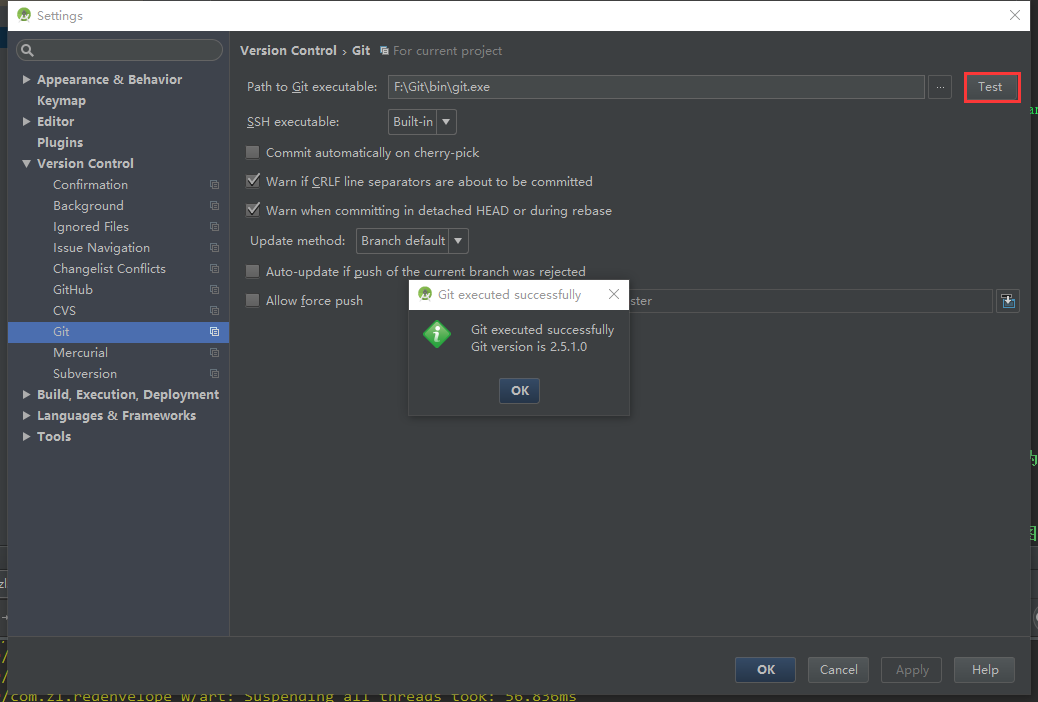This screenshot has height=702, width=1038.
Task: Collapse the Version Control section
Action: pos(26,164)
